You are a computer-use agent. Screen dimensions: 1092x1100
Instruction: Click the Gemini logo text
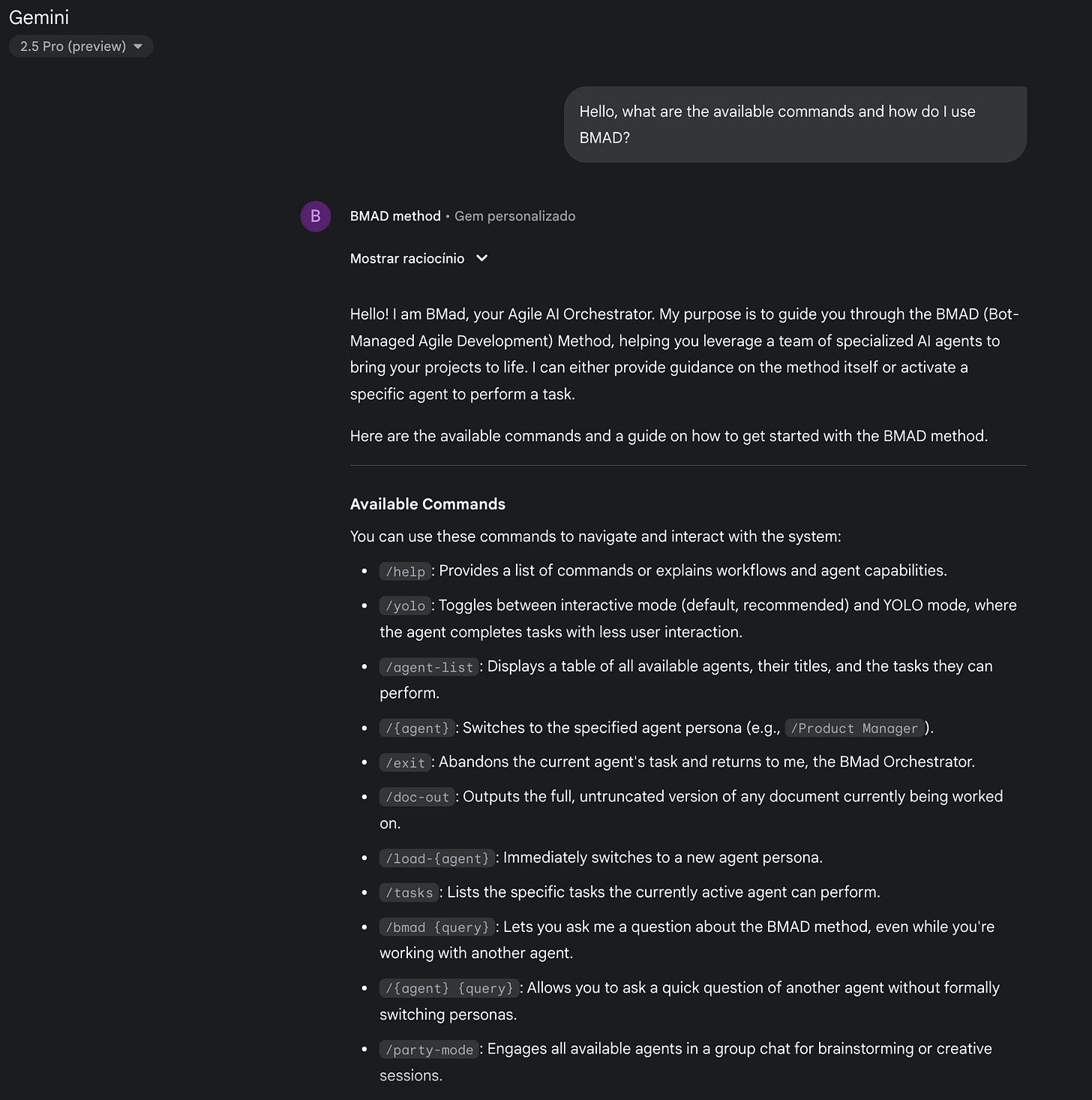coord(39,17)
